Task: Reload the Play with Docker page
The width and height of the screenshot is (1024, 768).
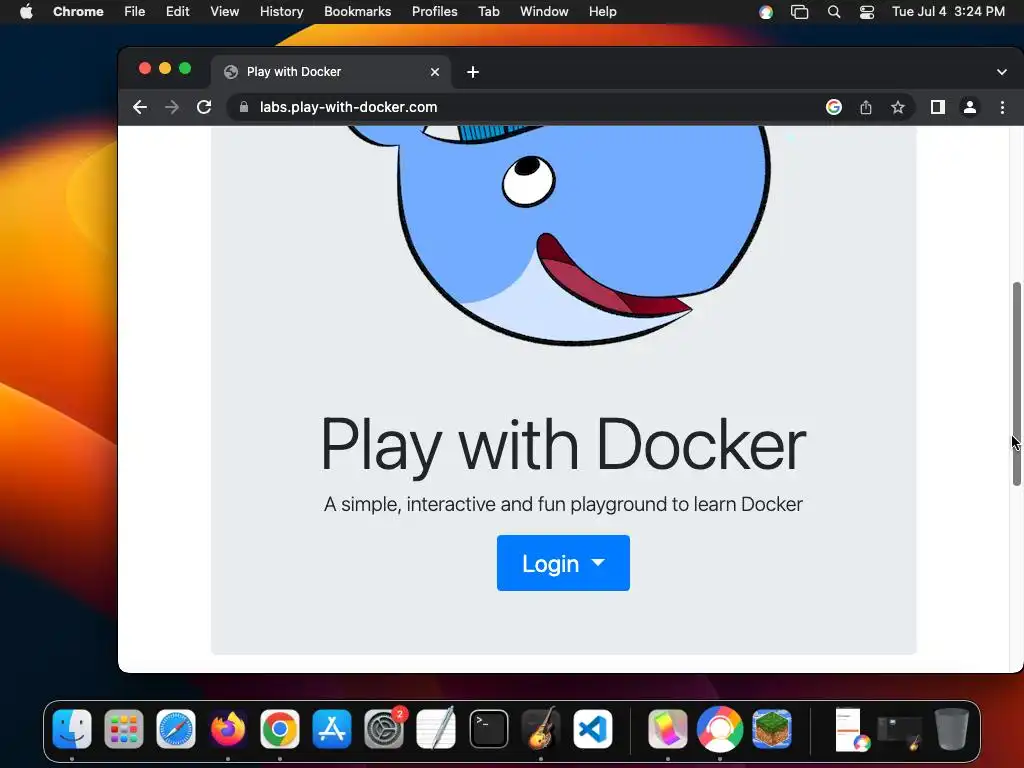Action: (x=204, y=107)
